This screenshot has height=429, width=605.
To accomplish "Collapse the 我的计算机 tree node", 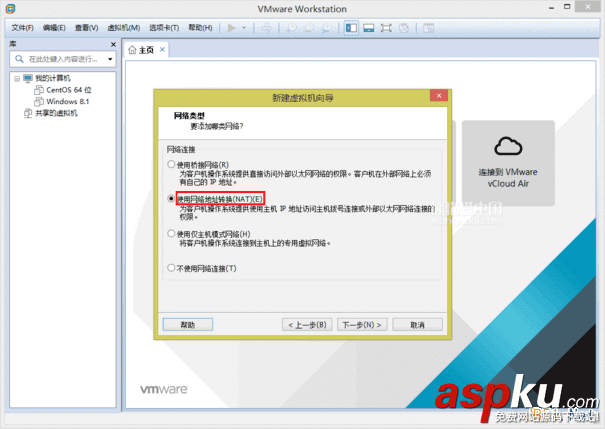I will pos(17,79).
